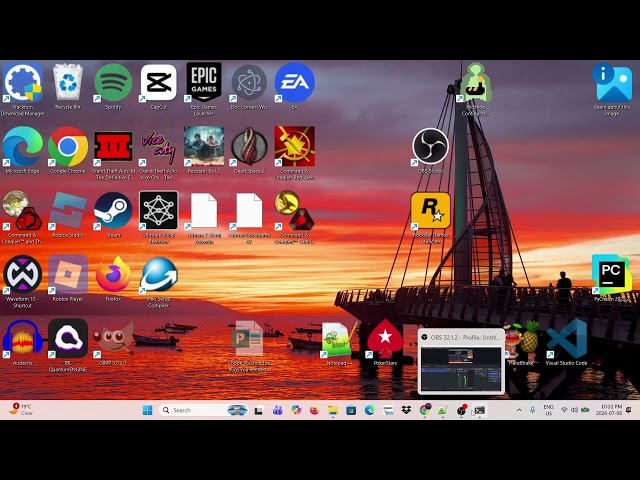Launch Copilot from the taskbar
The width and height of the screenshot is (640, 480).
click(296, 410)
